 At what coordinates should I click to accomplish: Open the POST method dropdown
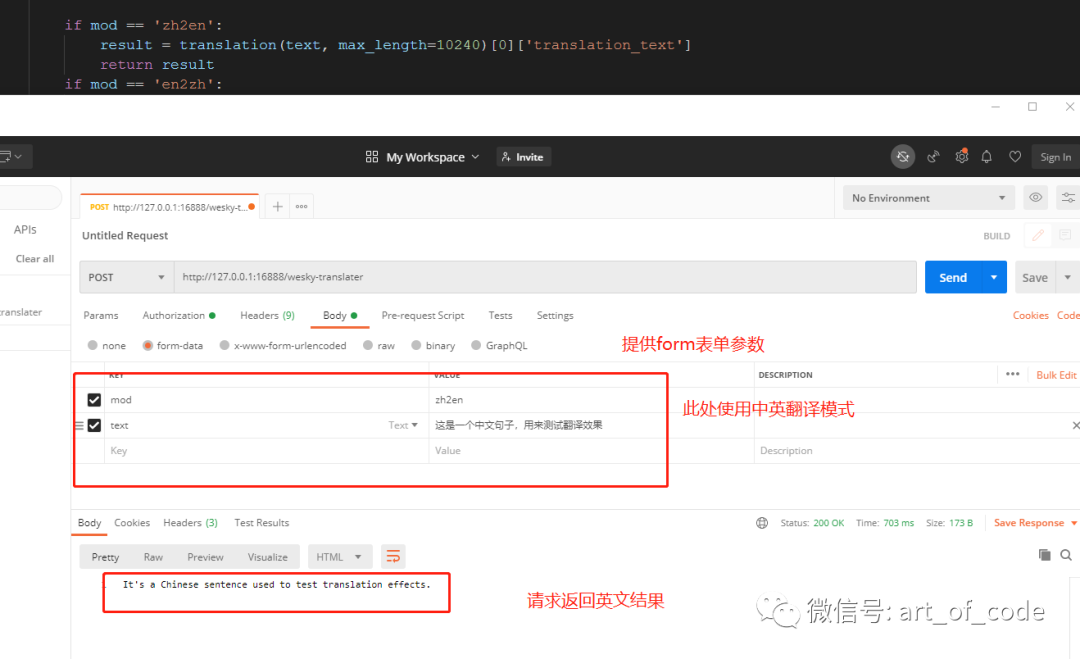127,278
